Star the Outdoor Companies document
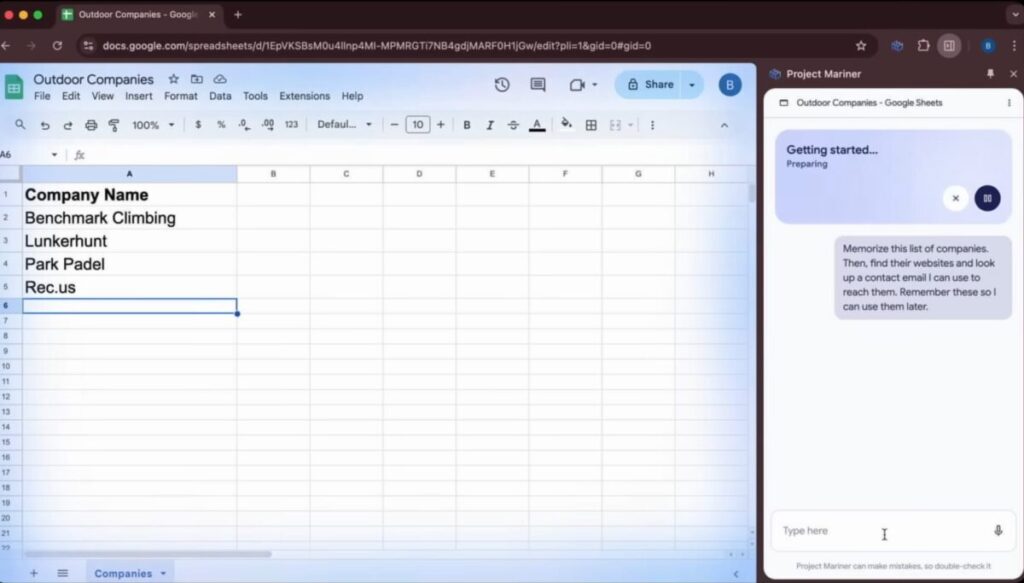Screen dimensions: 1024x583 pyautogui.click(x=173, y=79)
